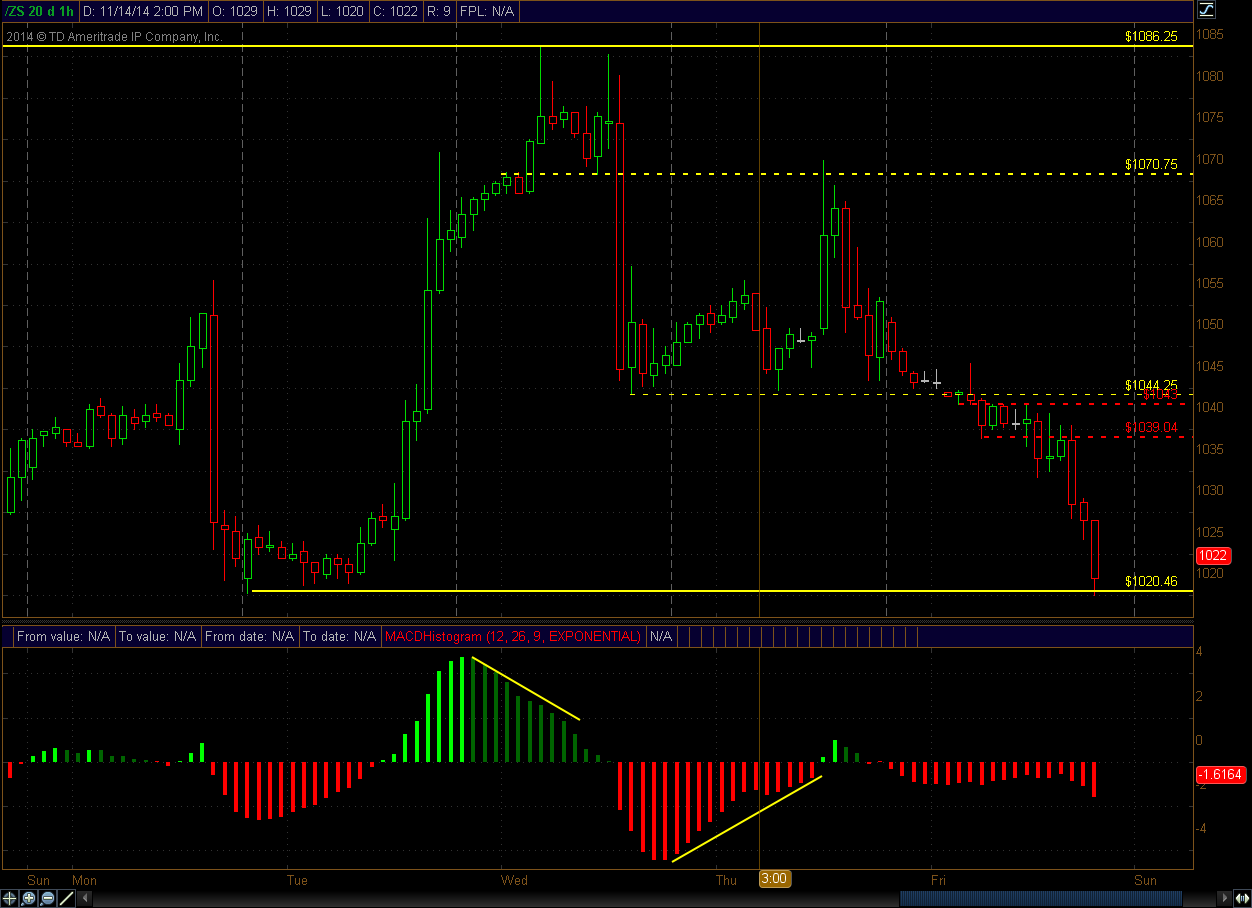
Task: Click the FPL: N/A label
Action: [487, 11]
